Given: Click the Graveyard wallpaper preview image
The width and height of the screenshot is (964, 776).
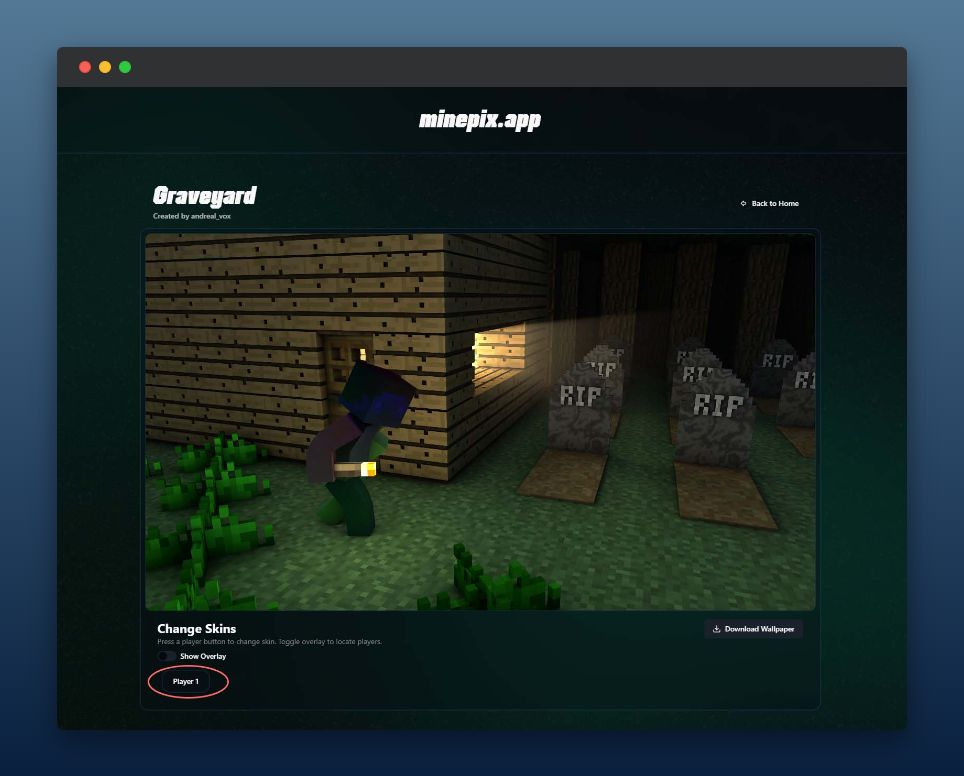Looking at the screenshot, I should coord(480,422).
